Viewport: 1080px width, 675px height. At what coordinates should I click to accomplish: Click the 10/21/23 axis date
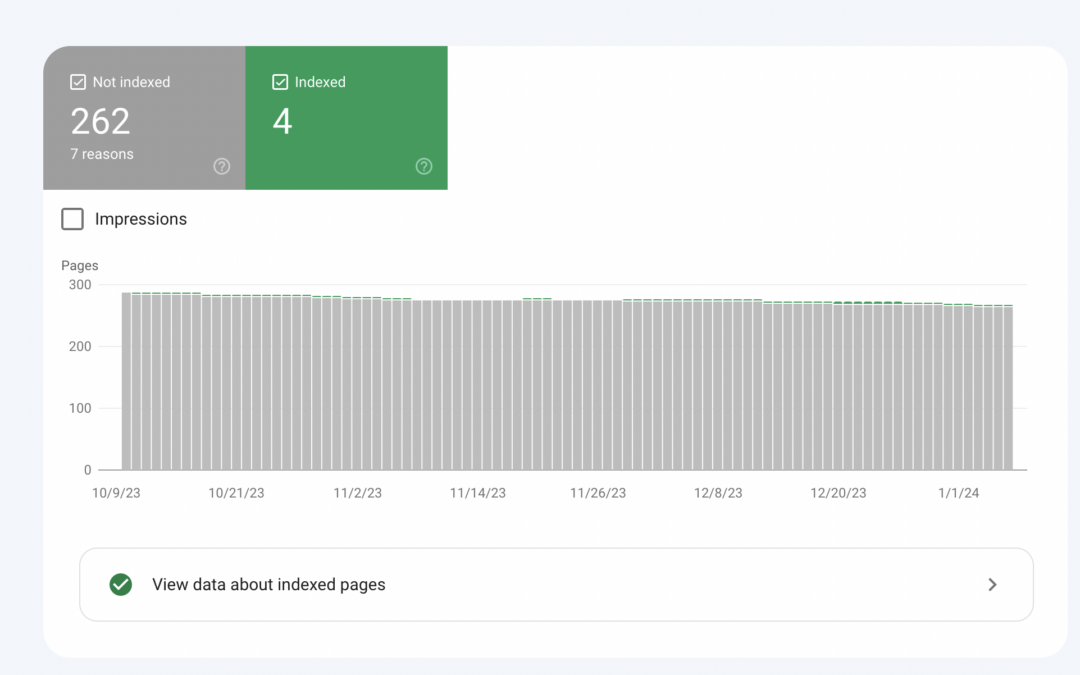pos(236,493)
